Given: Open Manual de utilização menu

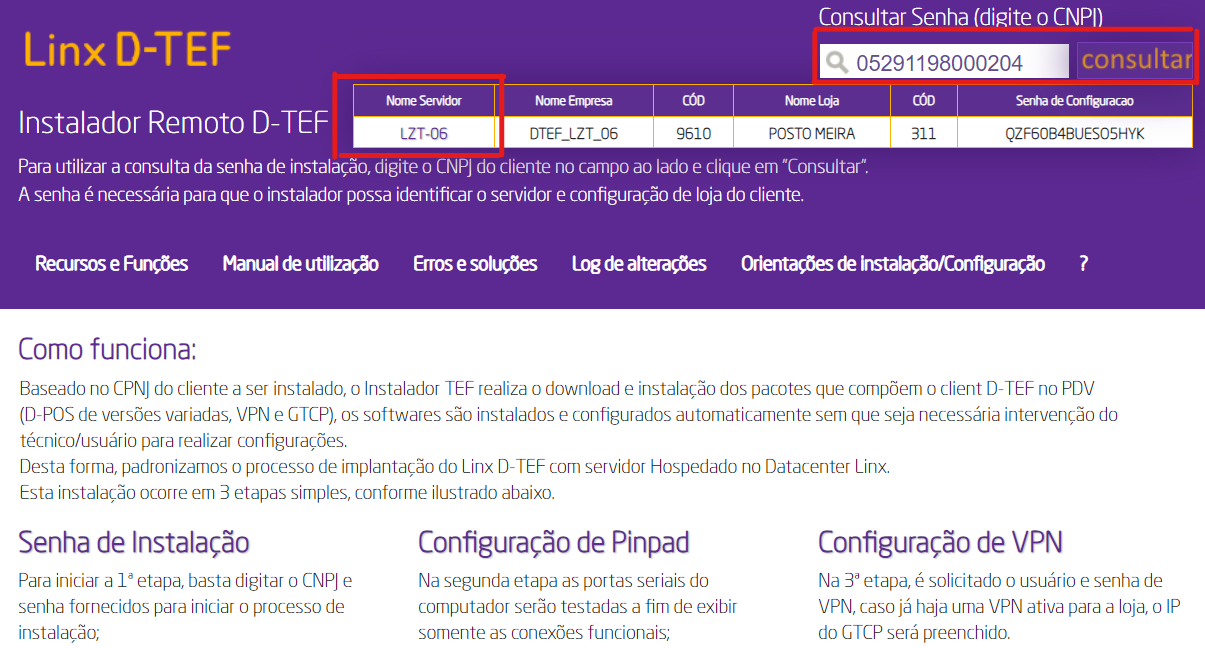Looking at the screenshot, I should pos(300,264).
